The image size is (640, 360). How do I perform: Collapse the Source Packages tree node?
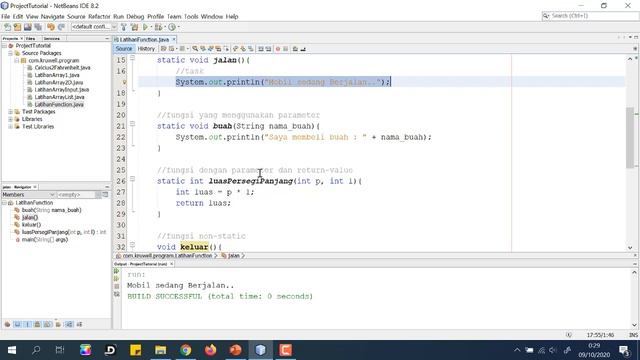click(x=10, y=53)
